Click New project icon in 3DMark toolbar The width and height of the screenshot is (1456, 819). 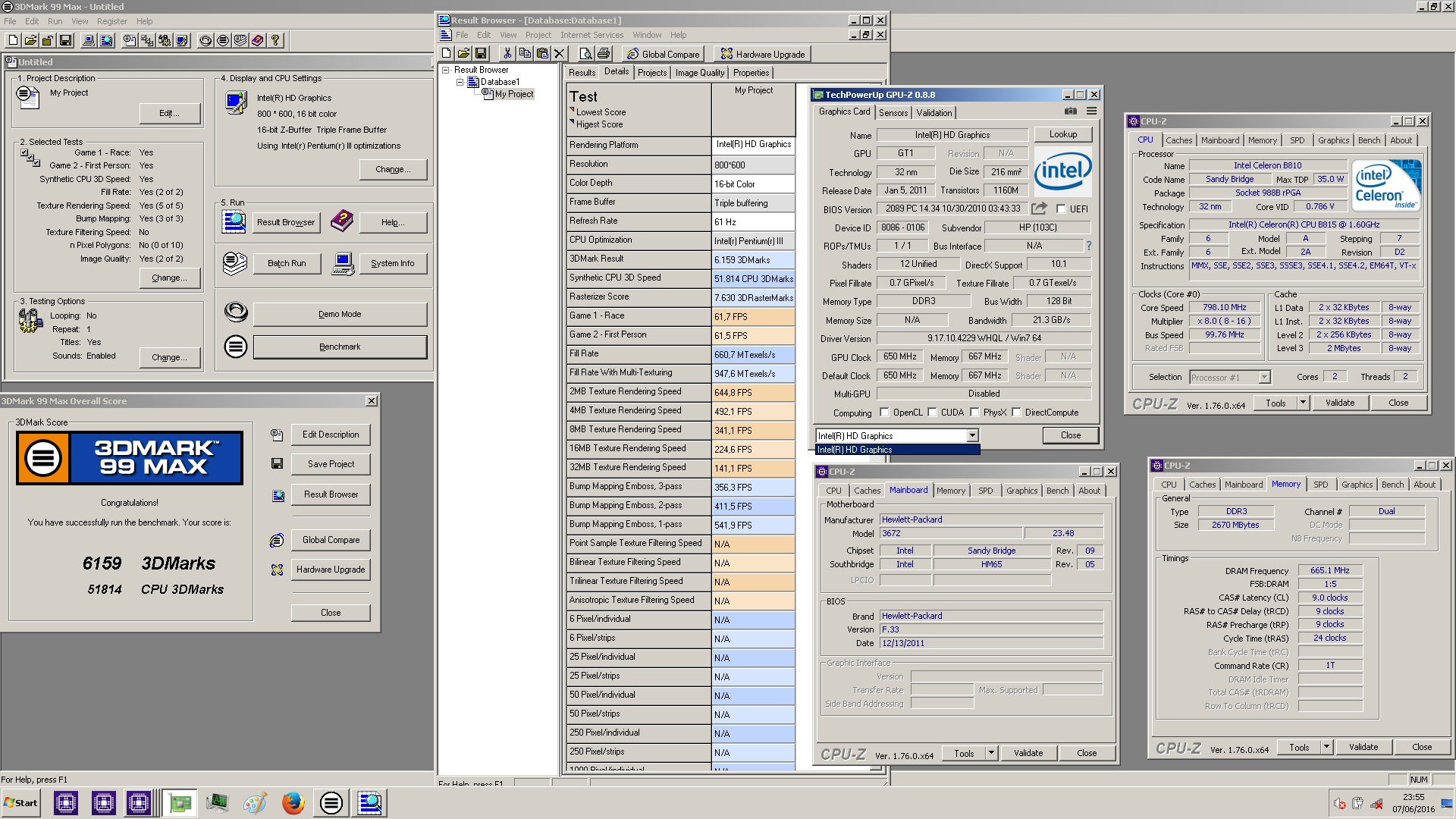(13, 40)
